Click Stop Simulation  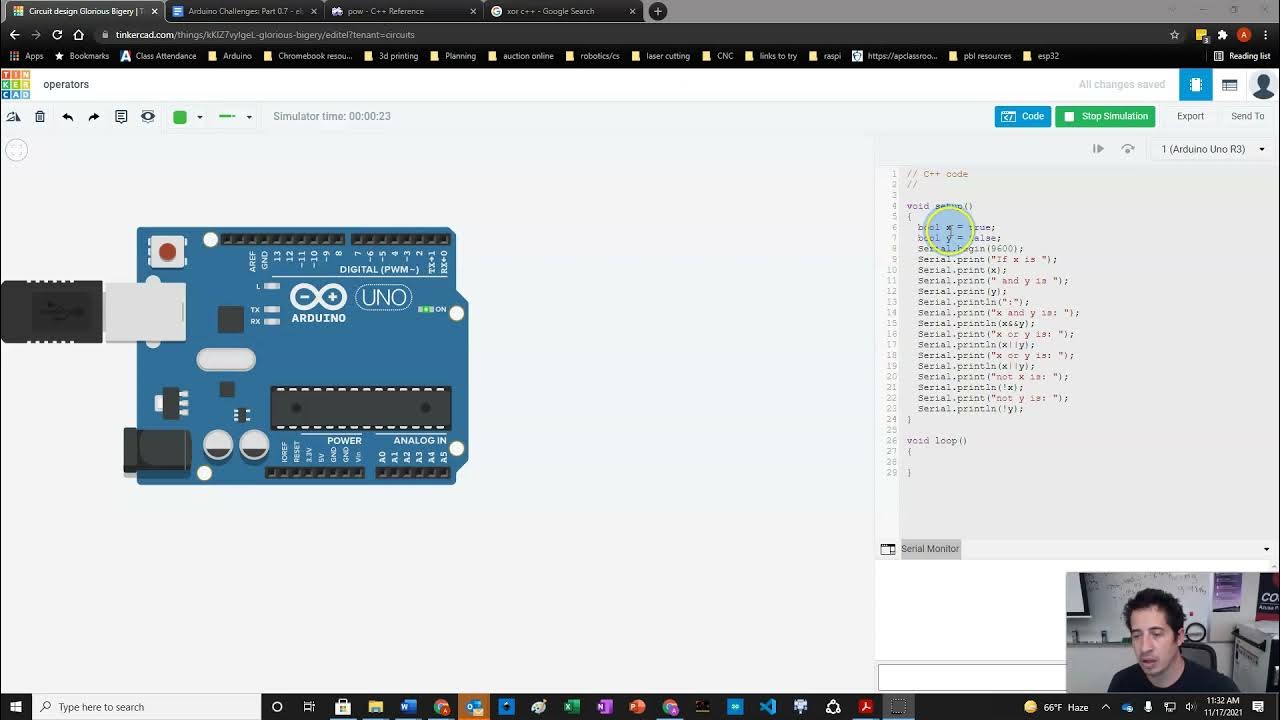[1105, 116]
